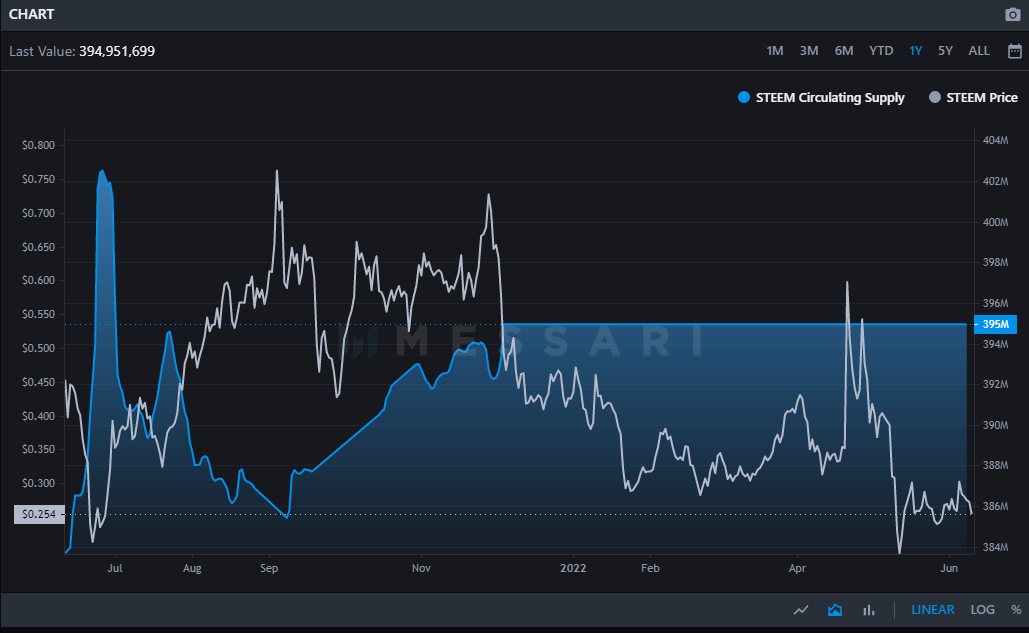Viewport: 1029px width, 633px height.
Task: Click the Jul label on time axis
Action: point(115,568)
